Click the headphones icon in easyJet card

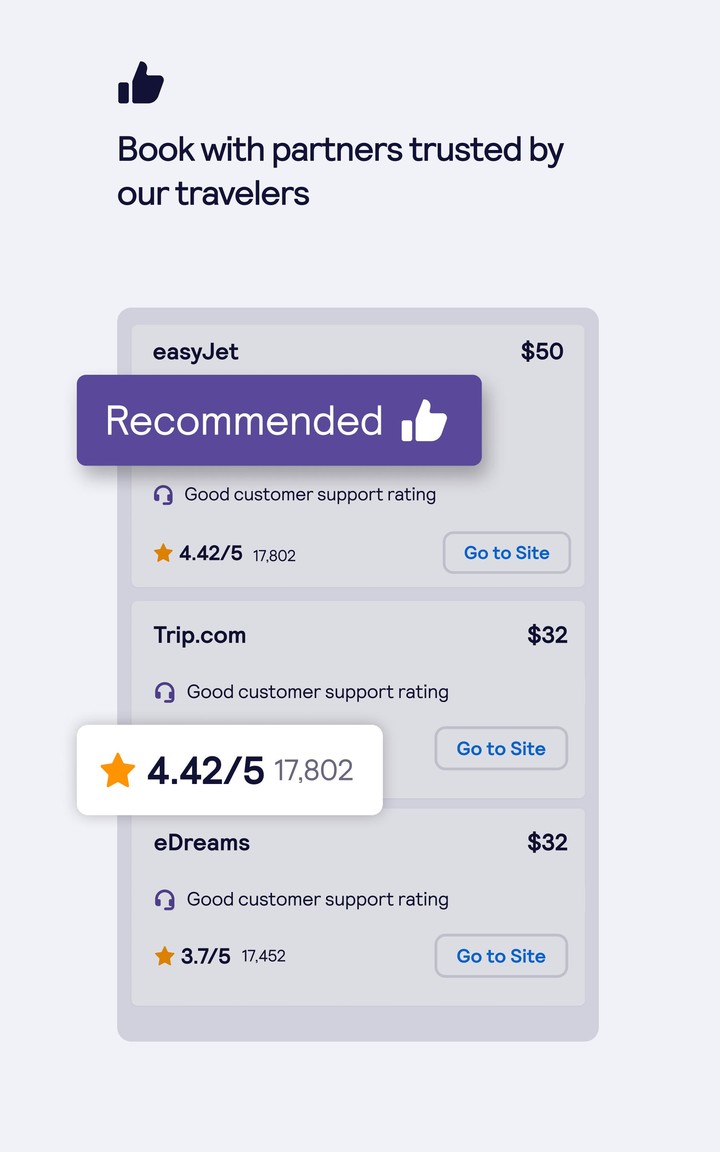163,494
